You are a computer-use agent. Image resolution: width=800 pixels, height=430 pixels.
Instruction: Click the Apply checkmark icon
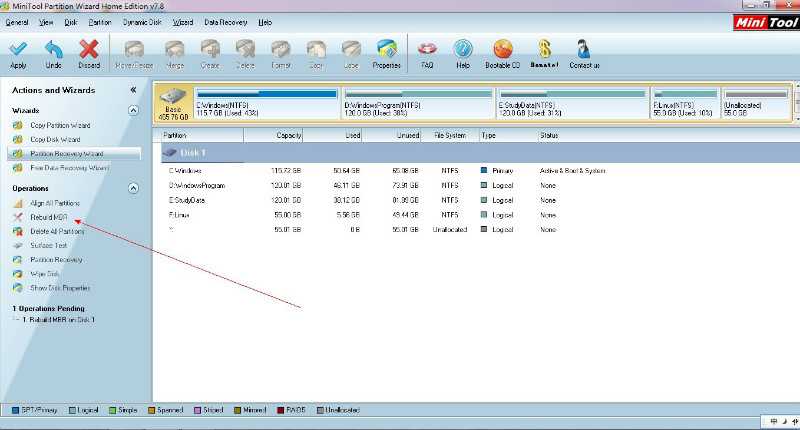coord(18,49)
